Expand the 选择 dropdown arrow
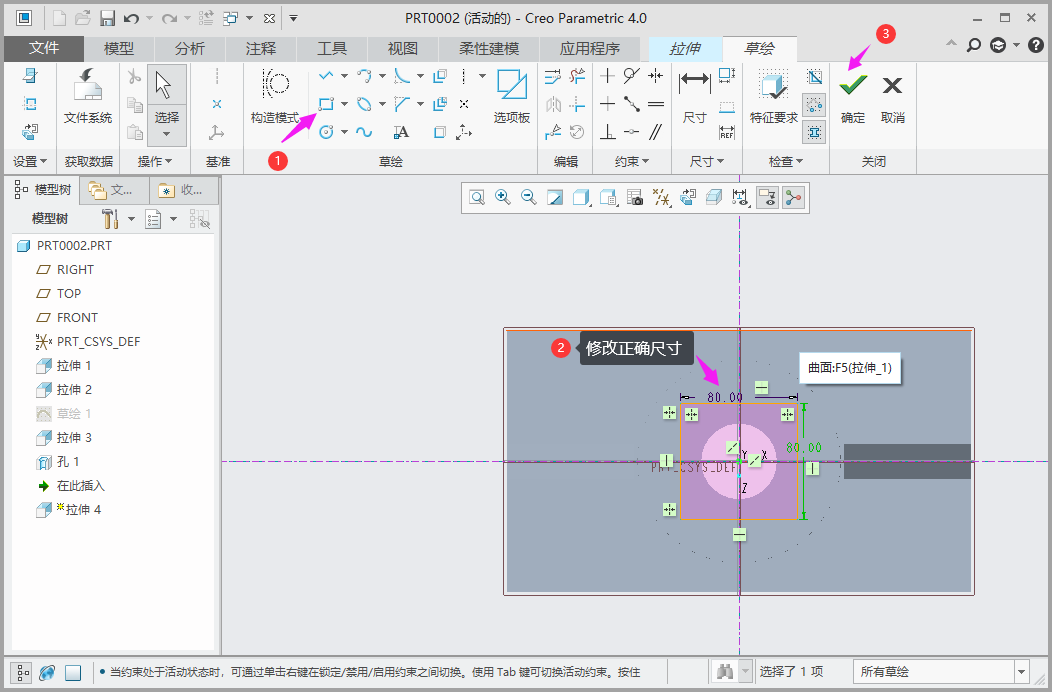Viewport: 1052px width, 692px height. point(166,134)
